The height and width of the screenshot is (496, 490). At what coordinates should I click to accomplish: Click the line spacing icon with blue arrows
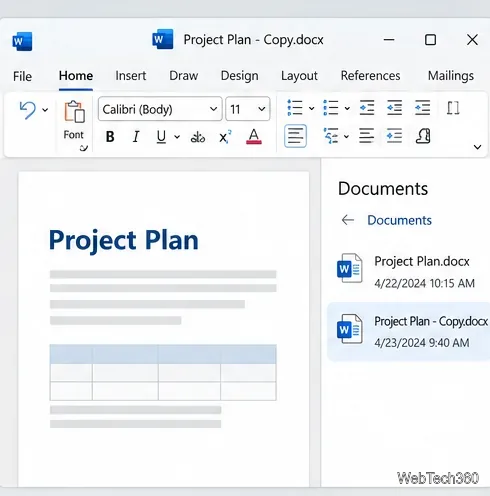[331, 136]
